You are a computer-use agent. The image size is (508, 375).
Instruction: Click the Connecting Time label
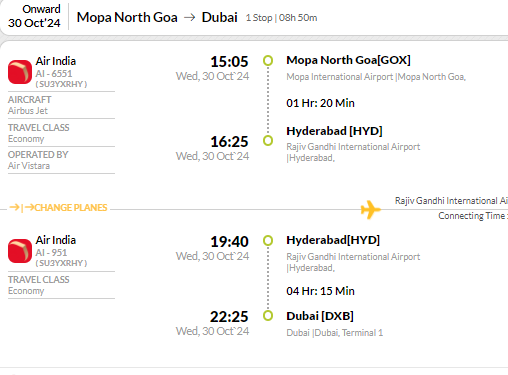(x=473, y=216)
